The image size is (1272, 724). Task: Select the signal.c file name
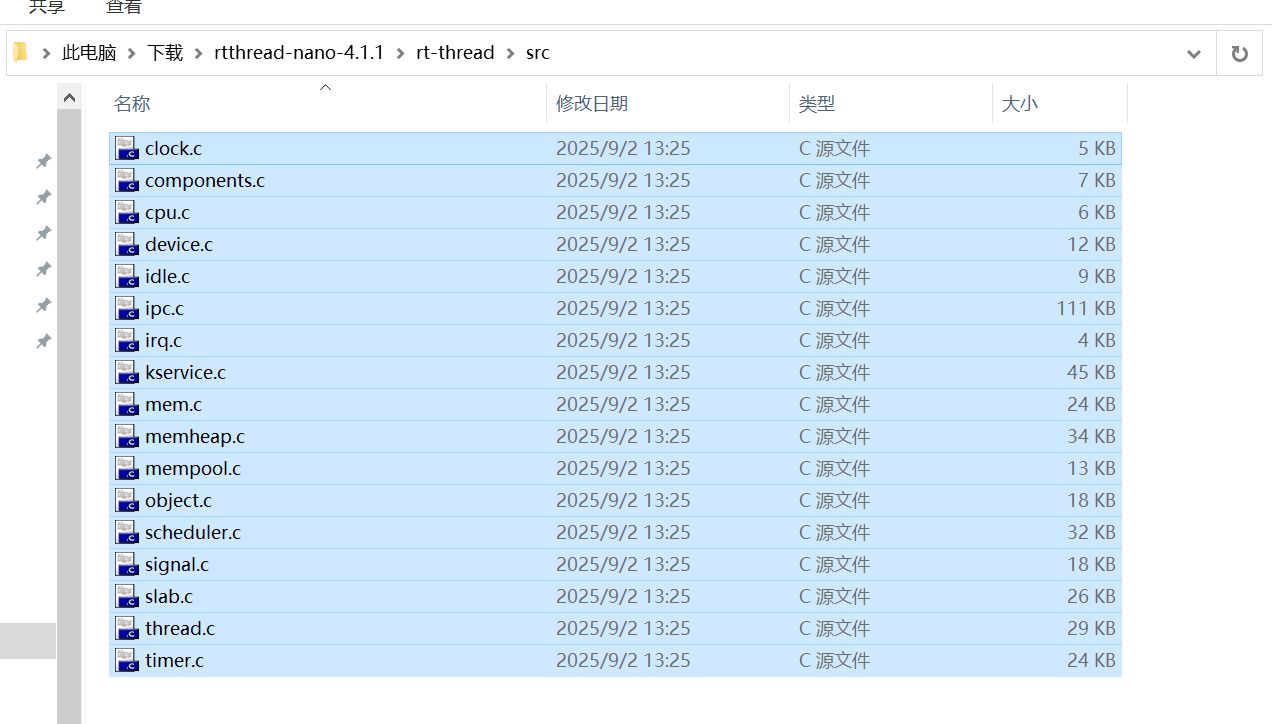(x=177, y=564)
